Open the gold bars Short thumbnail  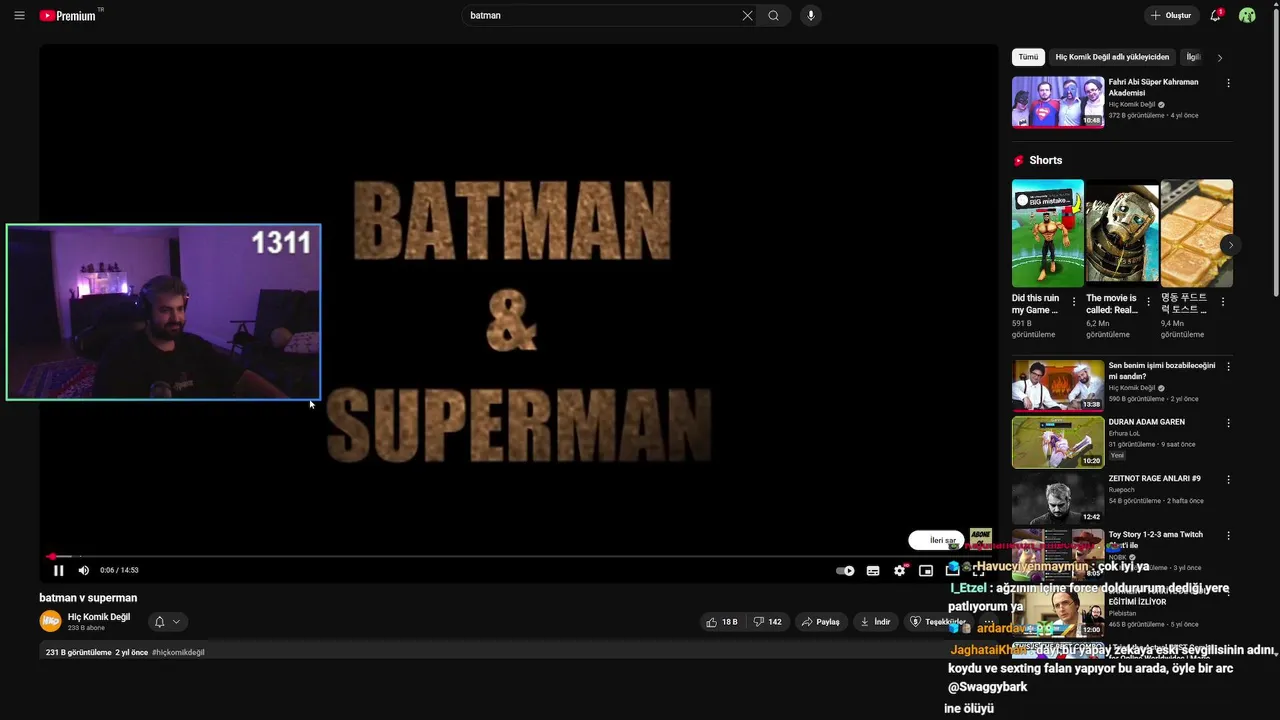pos(1197,233)
